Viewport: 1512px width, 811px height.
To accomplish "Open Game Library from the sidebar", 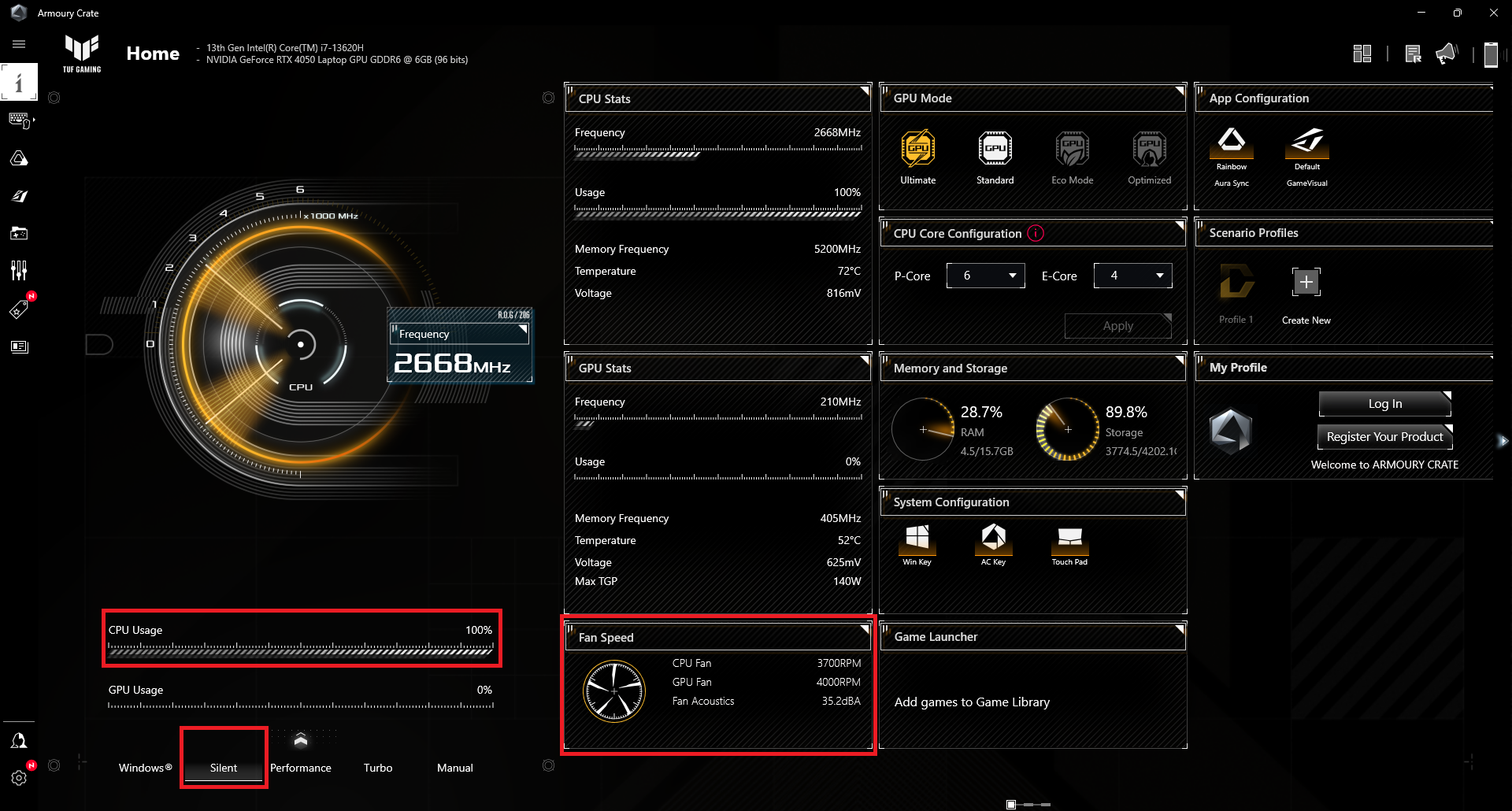I will [19, 233].
